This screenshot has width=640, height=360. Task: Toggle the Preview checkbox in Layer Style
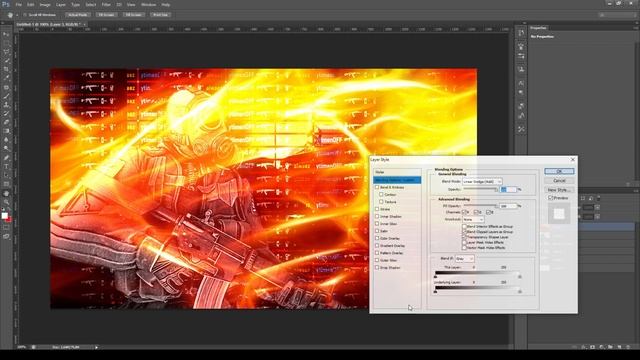click(x=550, y=198)
